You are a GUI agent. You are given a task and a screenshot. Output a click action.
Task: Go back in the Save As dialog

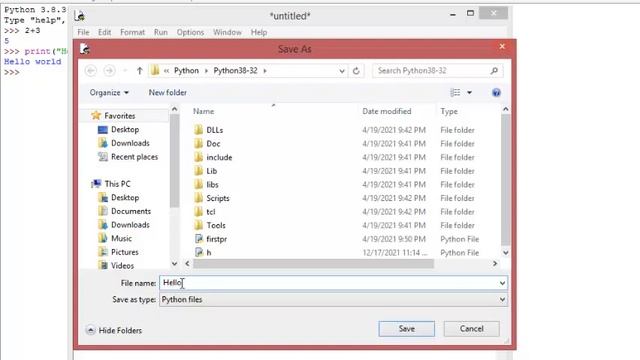coord(91,71)
